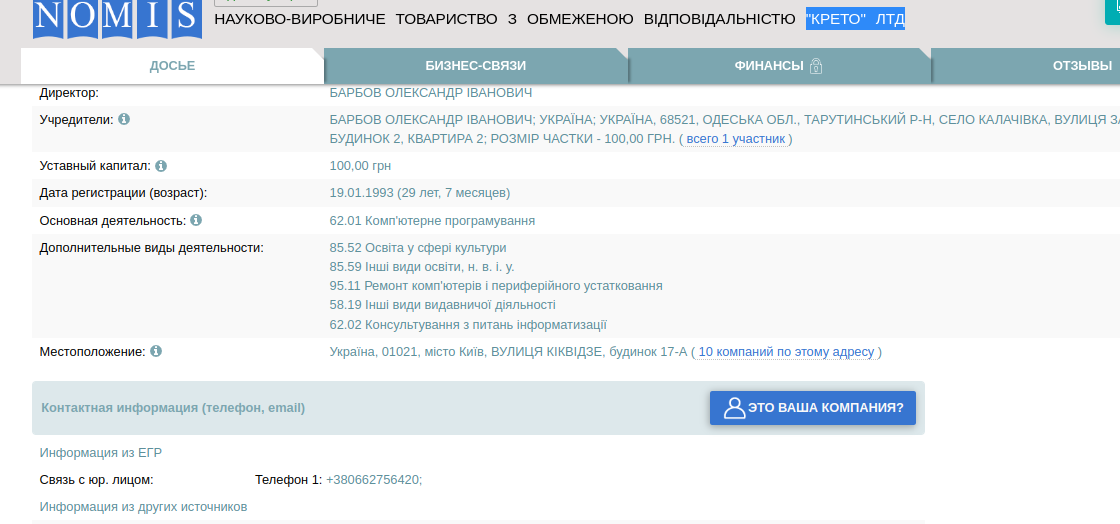Switch to Бизнес-связи tab
1120x524 pixels.
[475, 66]
